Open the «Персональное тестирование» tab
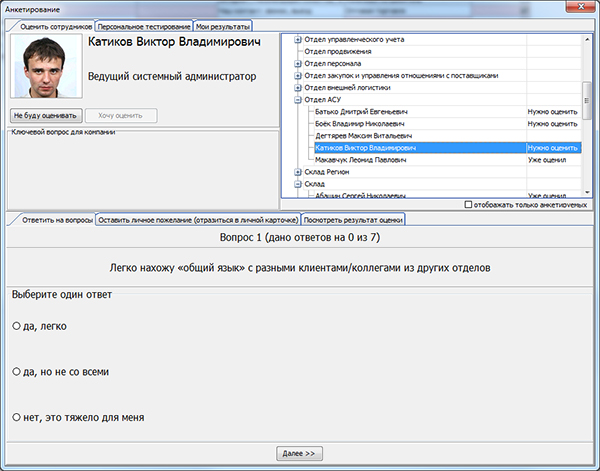 click(144, 25)
